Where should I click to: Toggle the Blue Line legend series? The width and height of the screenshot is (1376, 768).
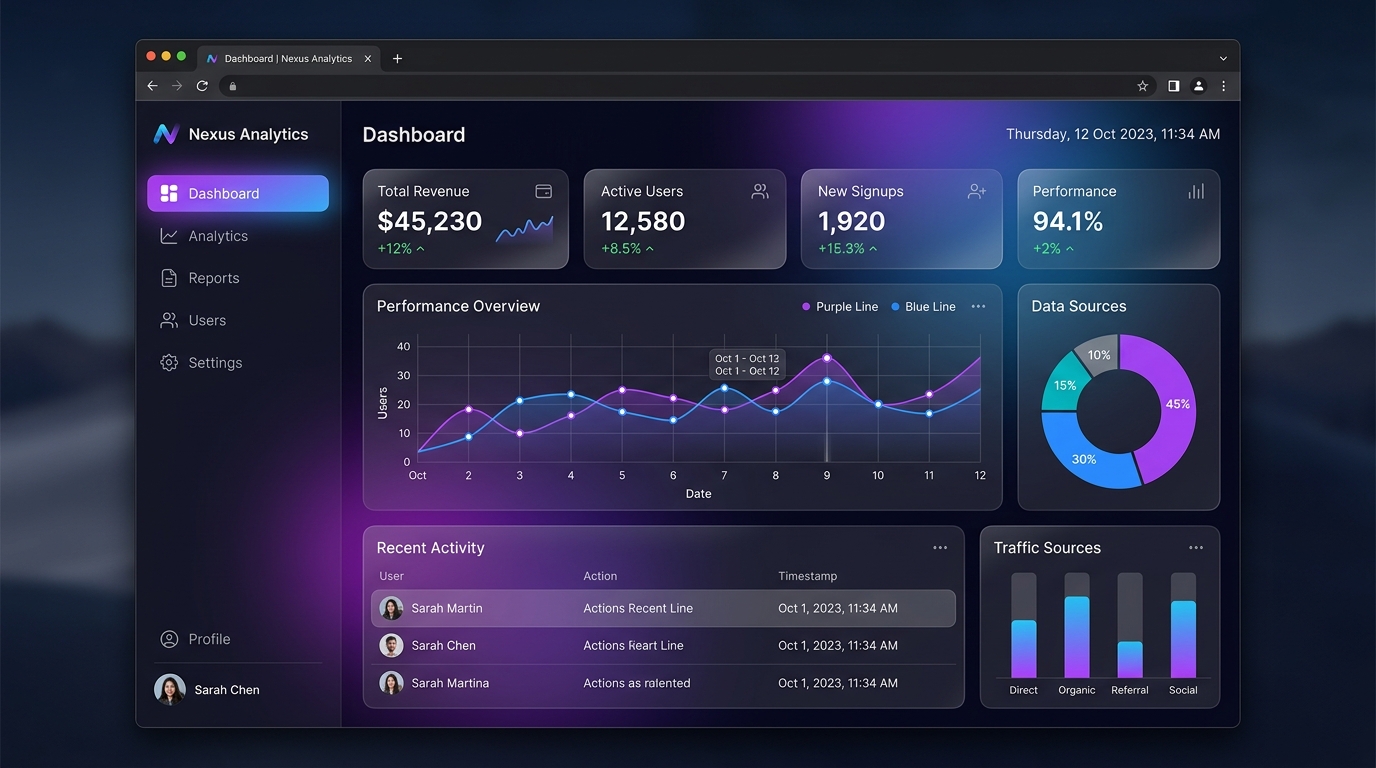tap(923, 307)
